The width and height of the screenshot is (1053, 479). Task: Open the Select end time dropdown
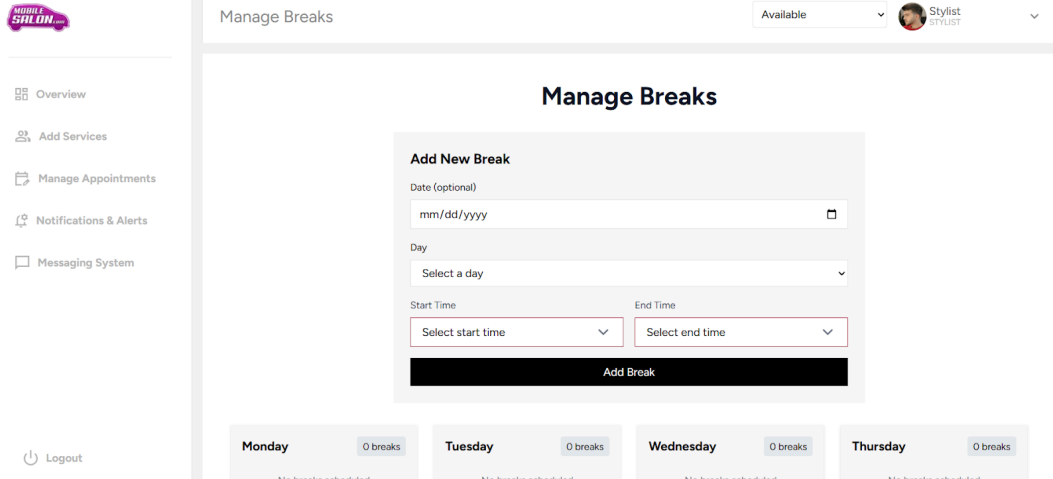pyautogui.click(x=740, y=332)
